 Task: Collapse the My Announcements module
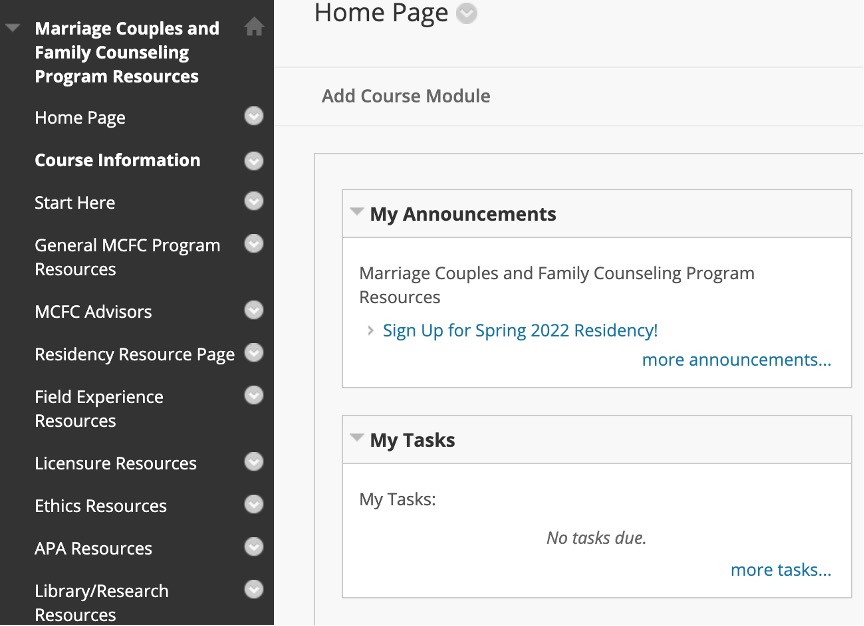click(356, 212)
